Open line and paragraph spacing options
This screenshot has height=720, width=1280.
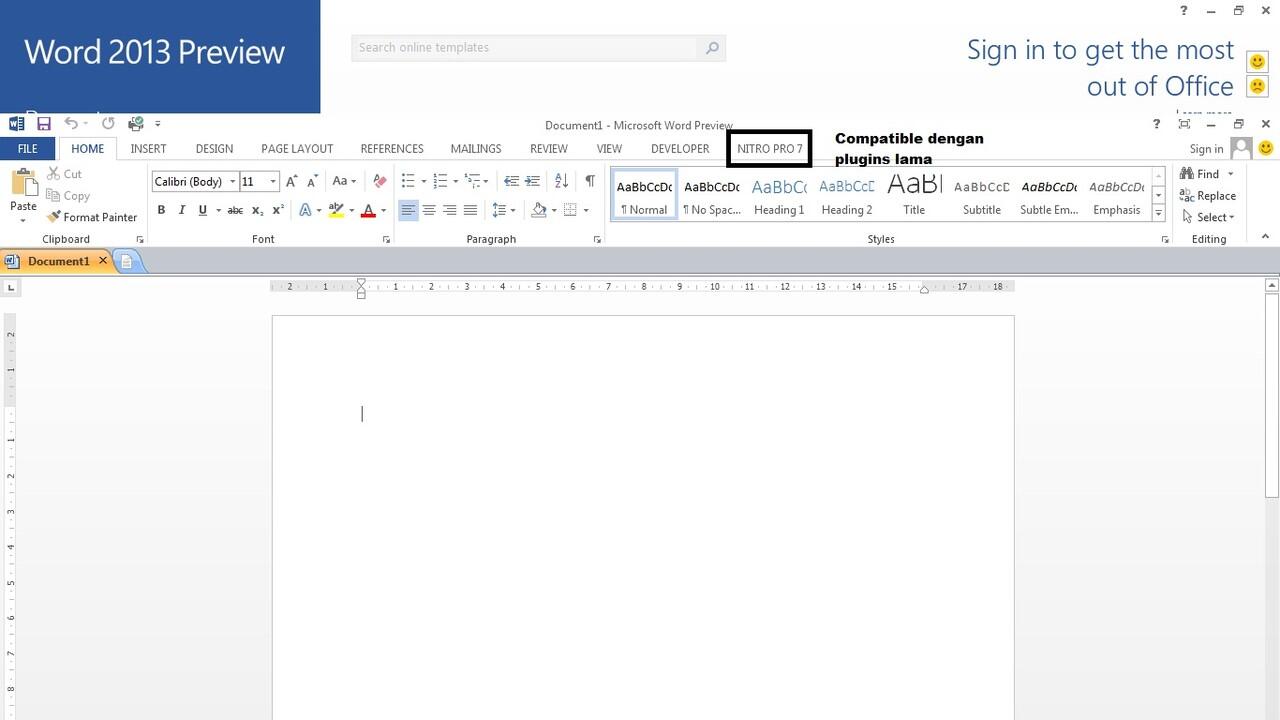click(500, 210)
